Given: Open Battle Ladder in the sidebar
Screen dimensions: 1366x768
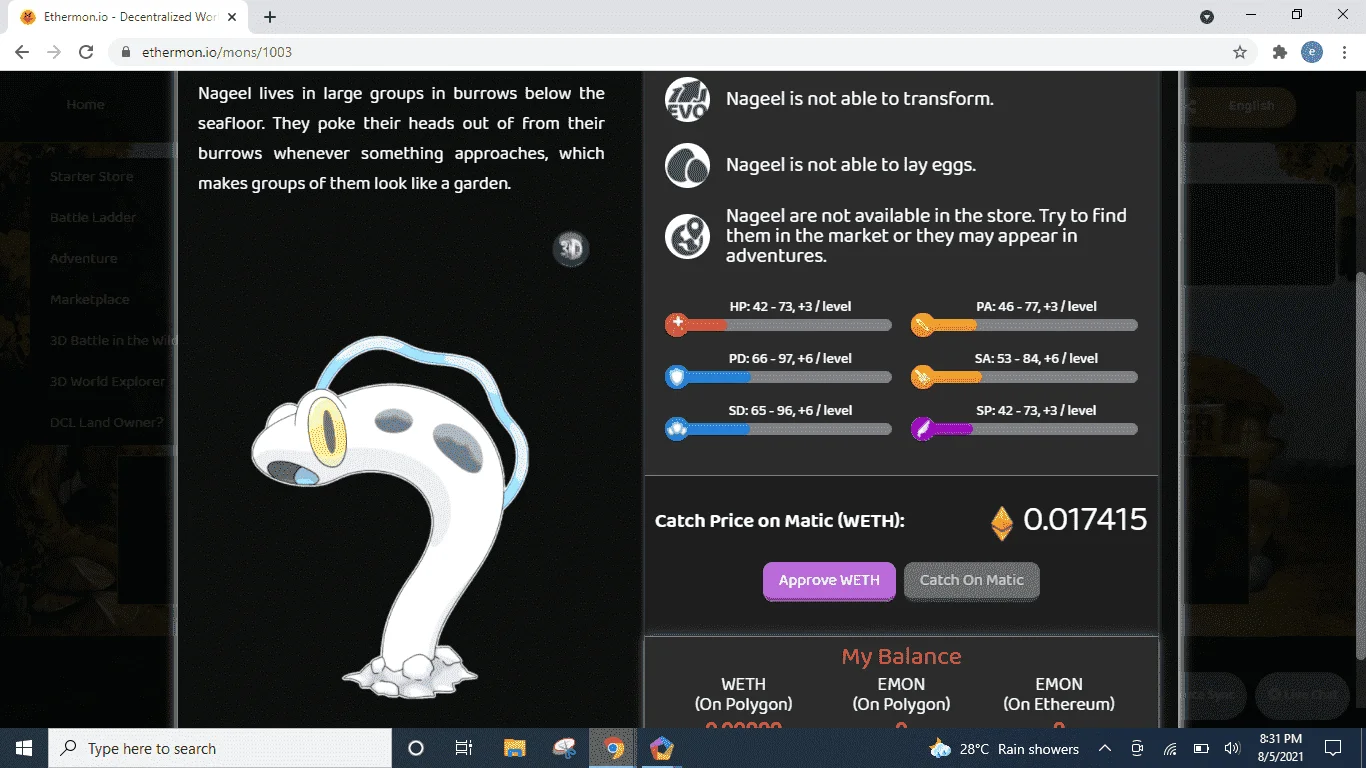Looking at the screenshot, I should pos(93,218).
